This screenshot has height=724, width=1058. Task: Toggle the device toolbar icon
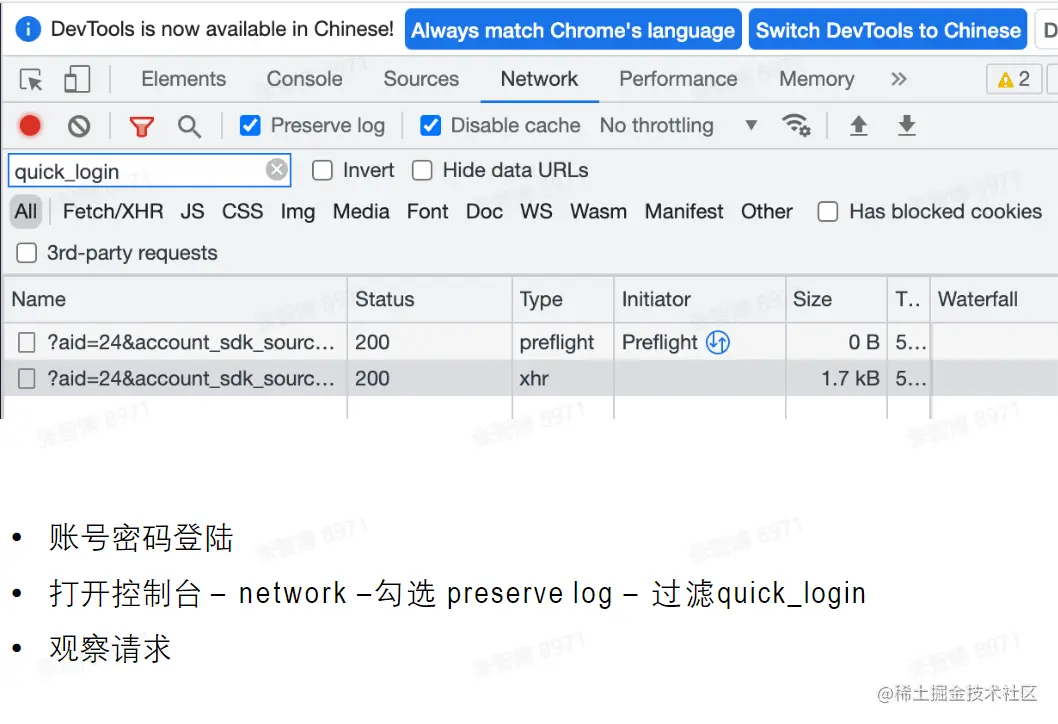(x=77, y=80)
